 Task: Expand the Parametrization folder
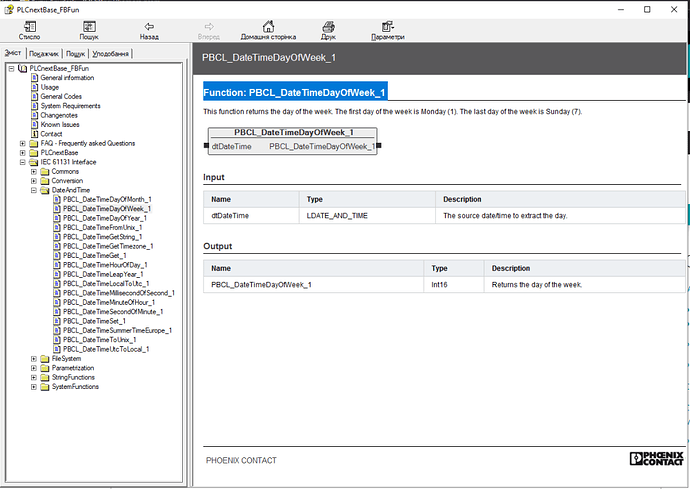(x=34, y=368)
